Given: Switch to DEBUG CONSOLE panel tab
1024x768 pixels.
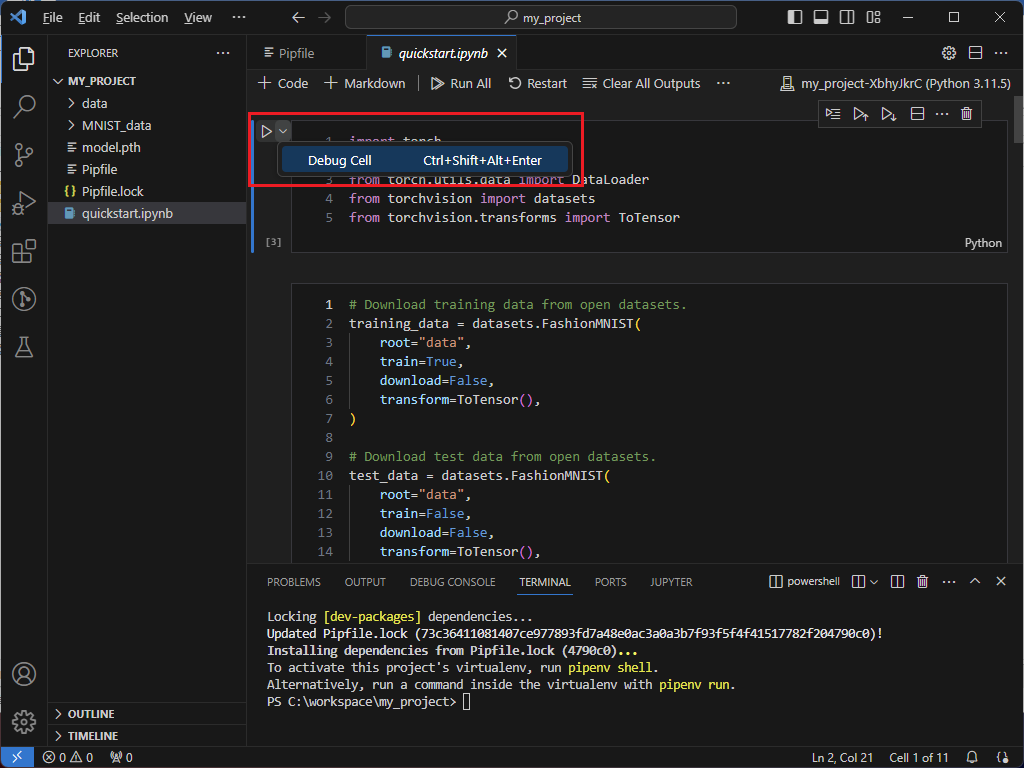Looking at the screenshot, I should click(x=452, y=582).
